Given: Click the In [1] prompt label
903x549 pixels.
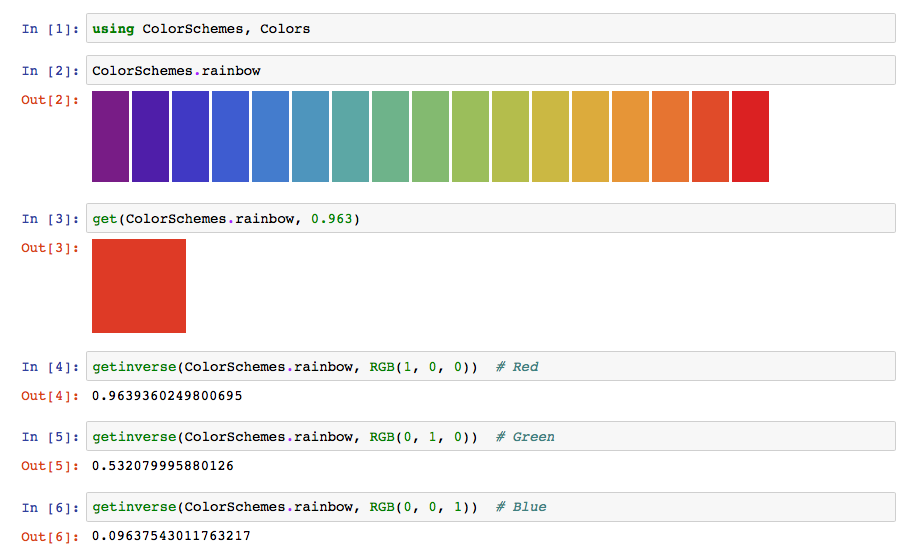Looking at the screenshot, I should pos(50,29).
